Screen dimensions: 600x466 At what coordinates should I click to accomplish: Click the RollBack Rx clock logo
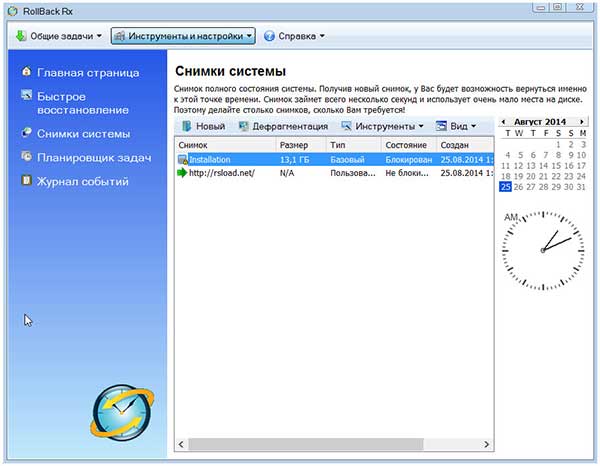pos(122,412)
